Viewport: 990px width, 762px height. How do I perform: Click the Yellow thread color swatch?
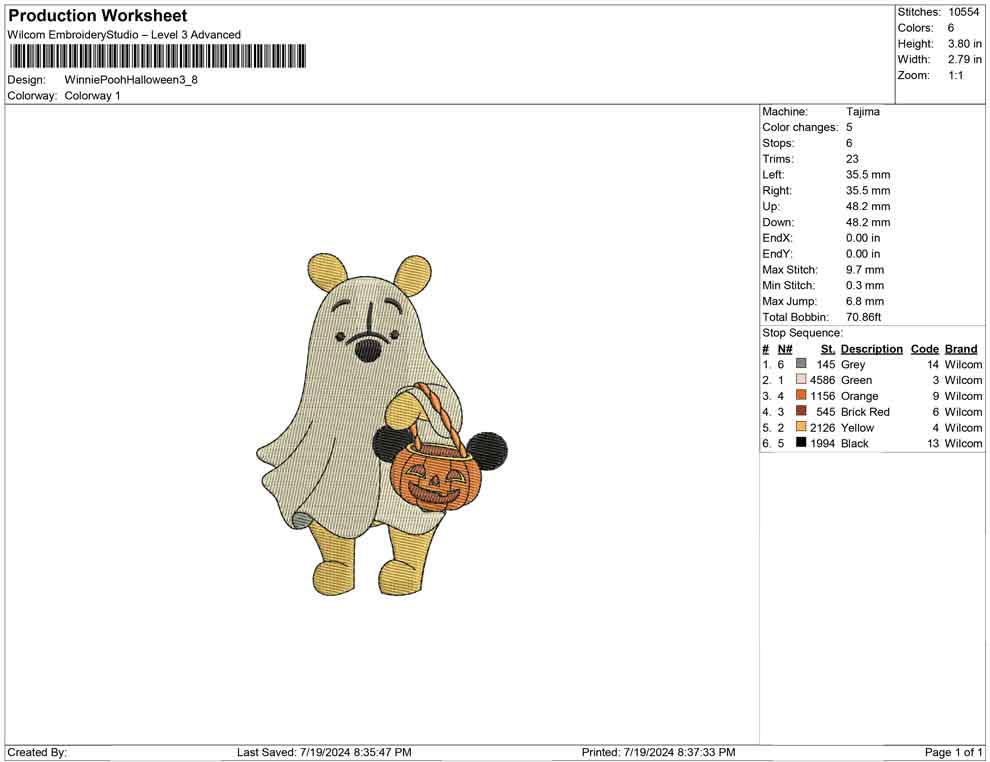[x=801, y=427]
